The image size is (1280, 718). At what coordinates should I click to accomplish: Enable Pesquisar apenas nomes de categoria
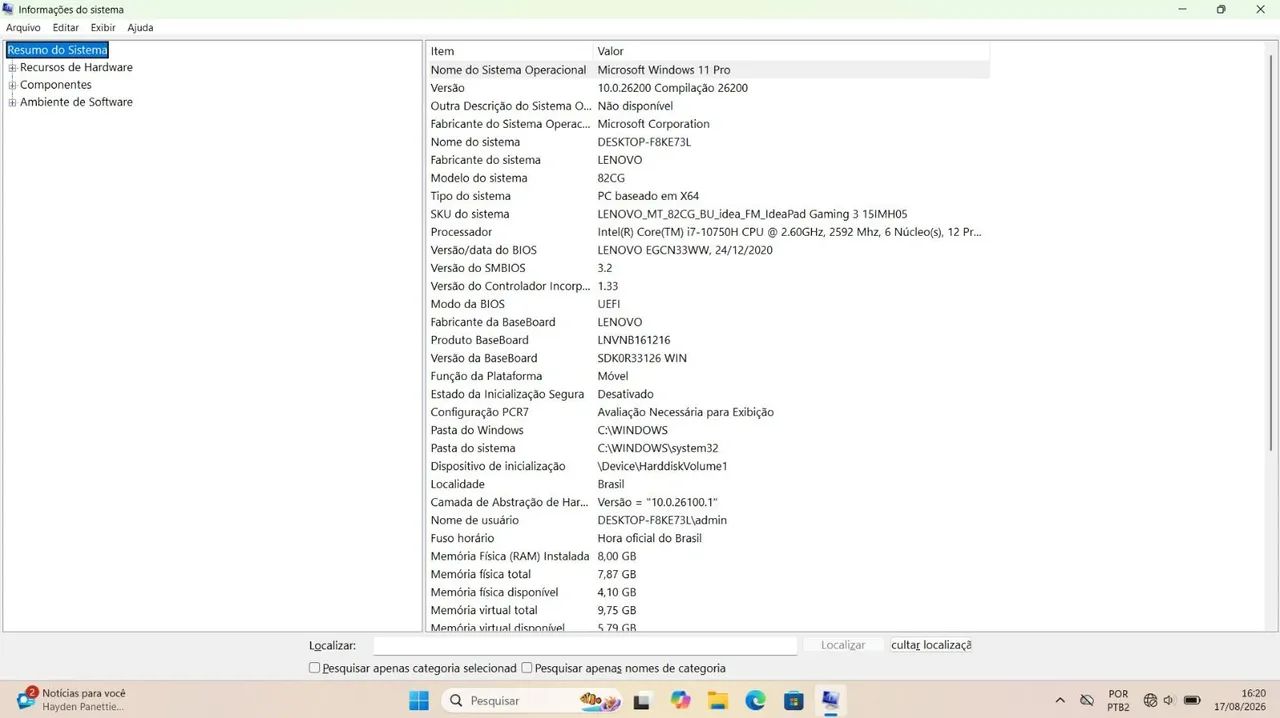[527, 668]
